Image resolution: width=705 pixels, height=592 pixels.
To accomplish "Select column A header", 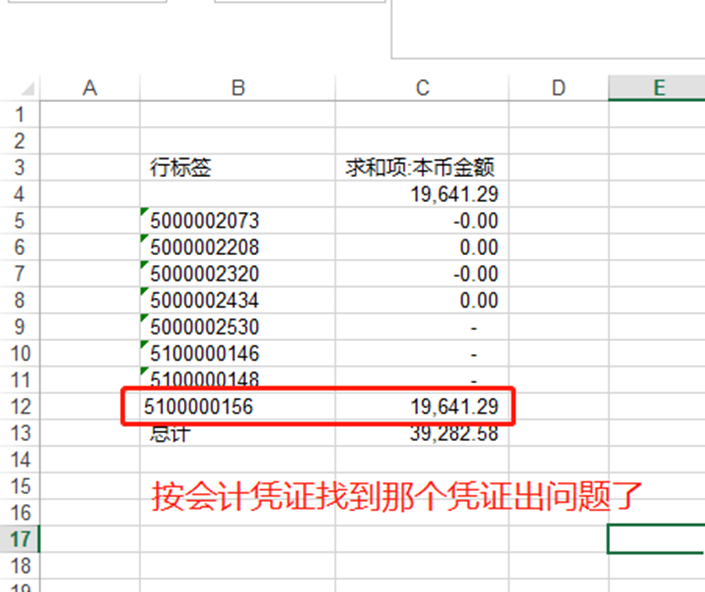I will (x=89, y=88).
